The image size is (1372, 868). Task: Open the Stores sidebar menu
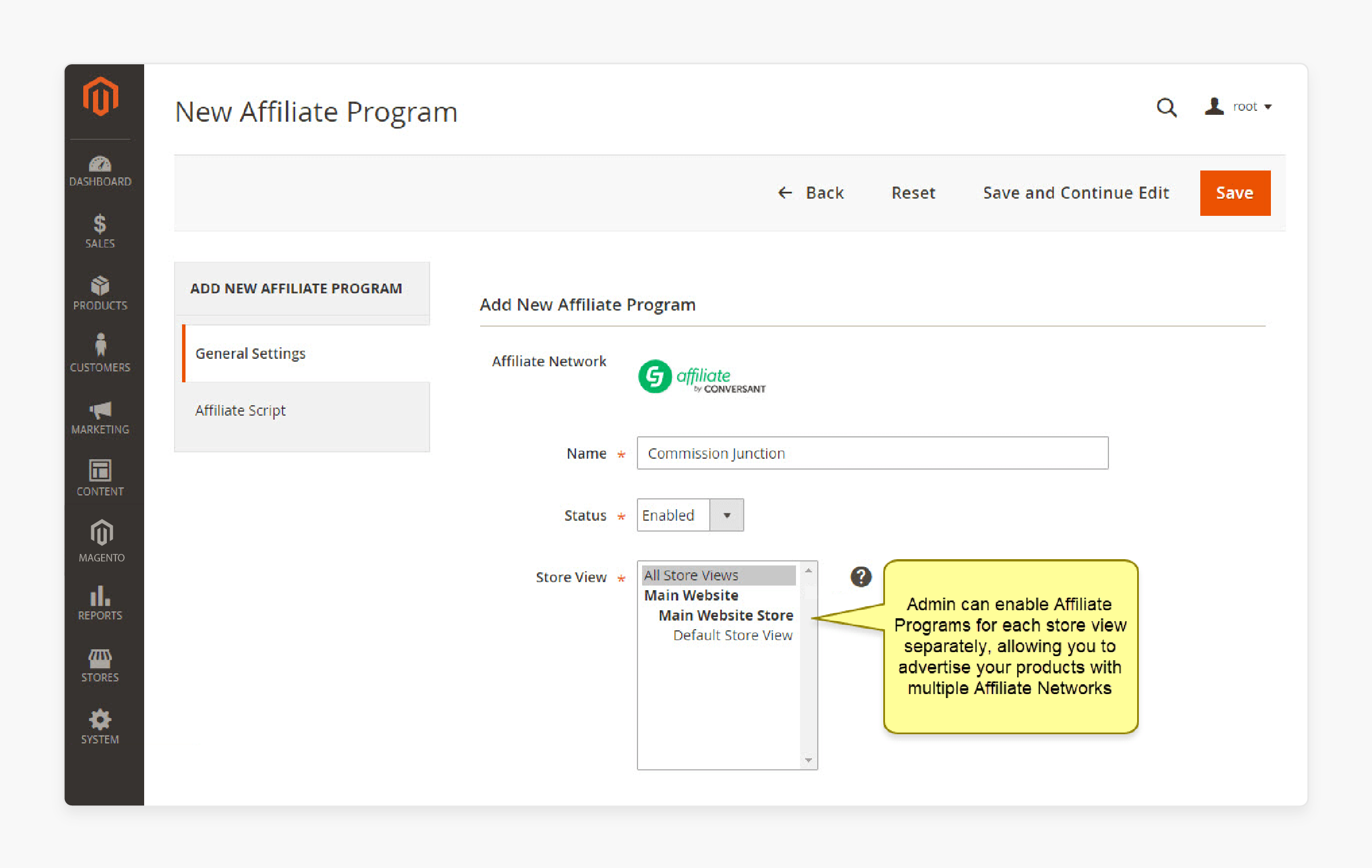[x=101, y=666]
